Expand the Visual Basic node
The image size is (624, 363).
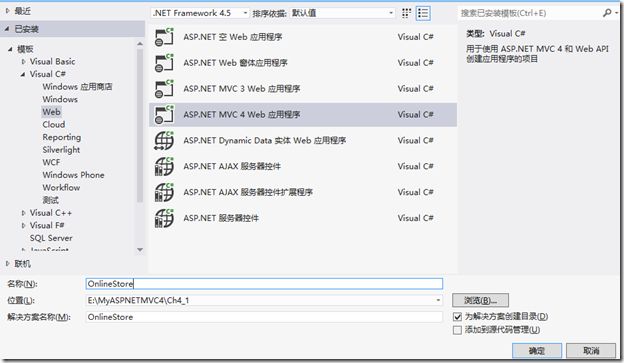point(23,62)
